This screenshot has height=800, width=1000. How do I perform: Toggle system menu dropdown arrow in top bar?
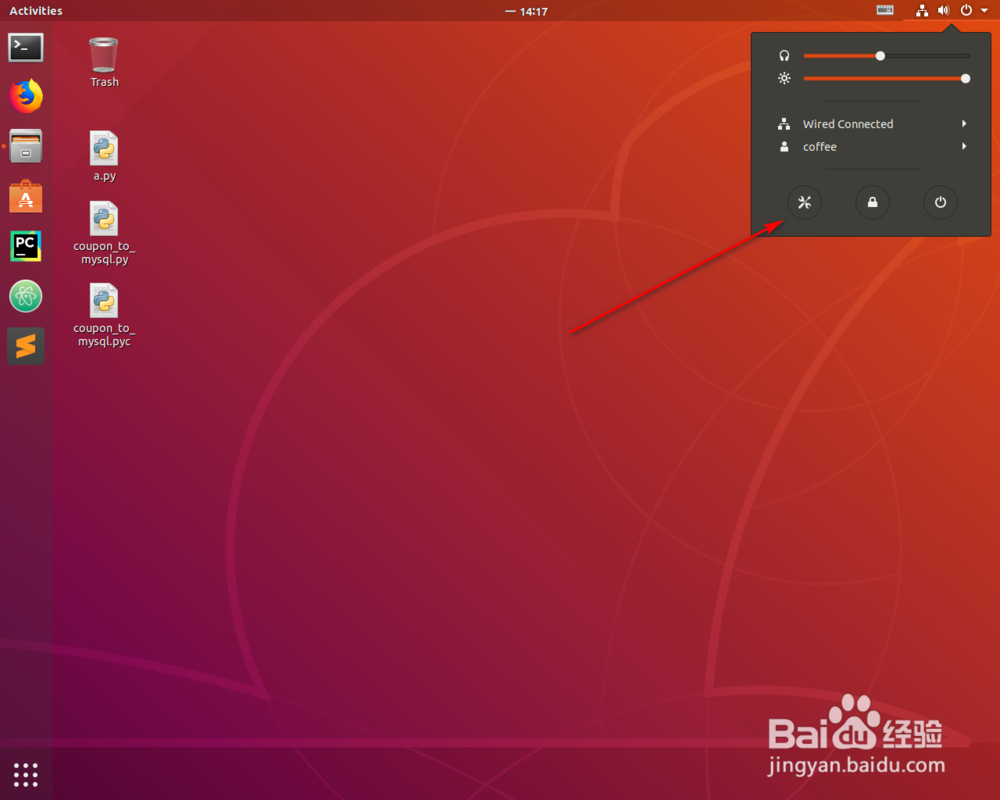984,10
